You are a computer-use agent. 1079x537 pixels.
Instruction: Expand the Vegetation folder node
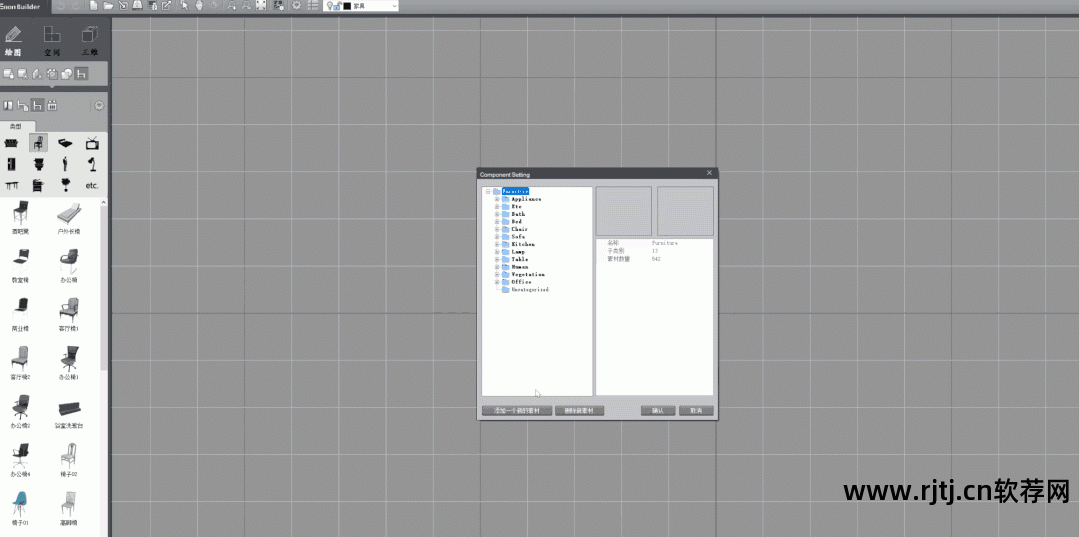(497, 275)
